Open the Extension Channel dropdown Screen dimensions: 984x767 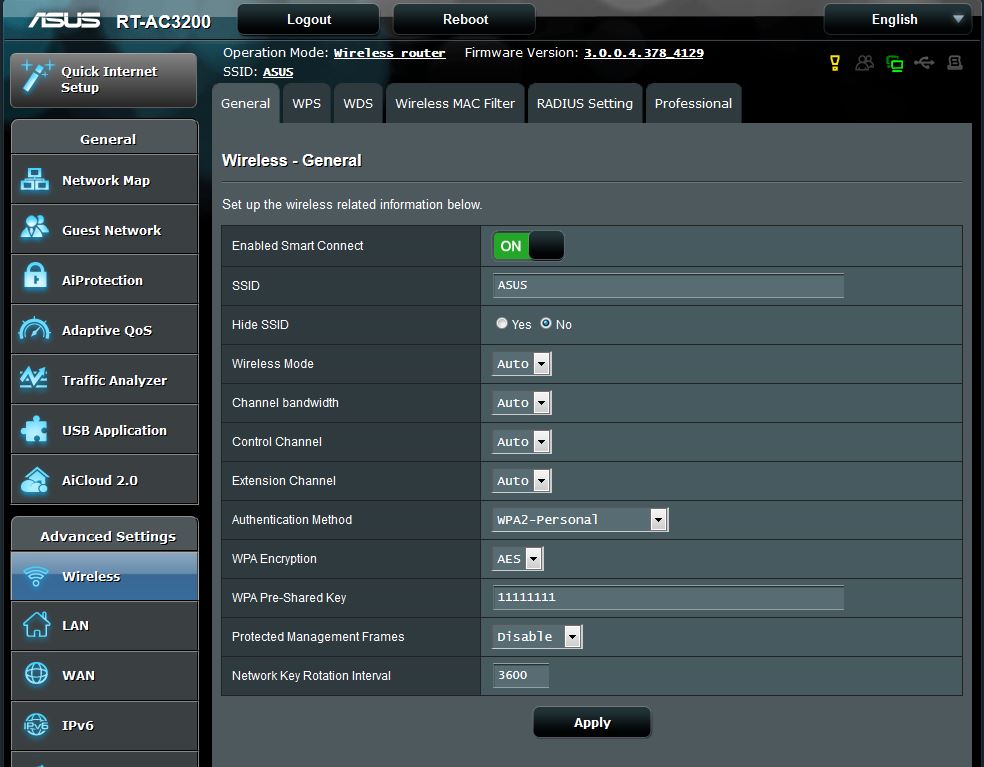pyautogui.click(x=521, y=480)
